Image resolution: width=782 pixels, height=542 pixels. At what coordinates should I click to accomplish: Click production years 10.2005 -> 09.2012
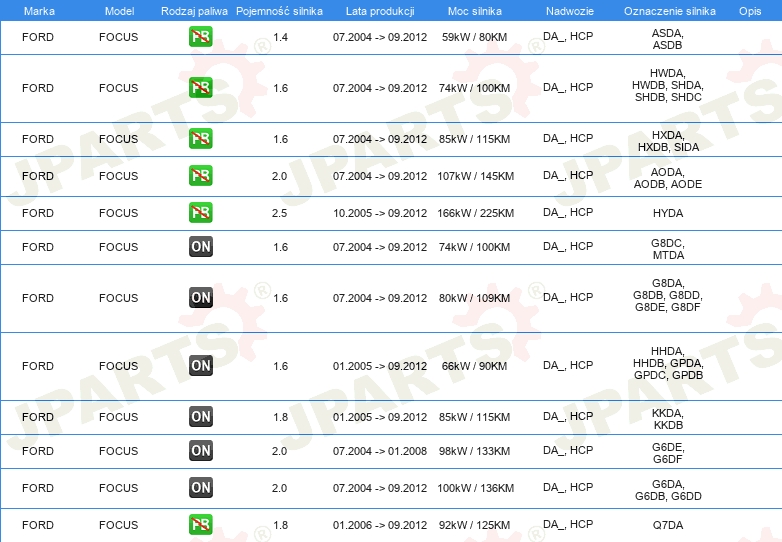click(380, 213)
